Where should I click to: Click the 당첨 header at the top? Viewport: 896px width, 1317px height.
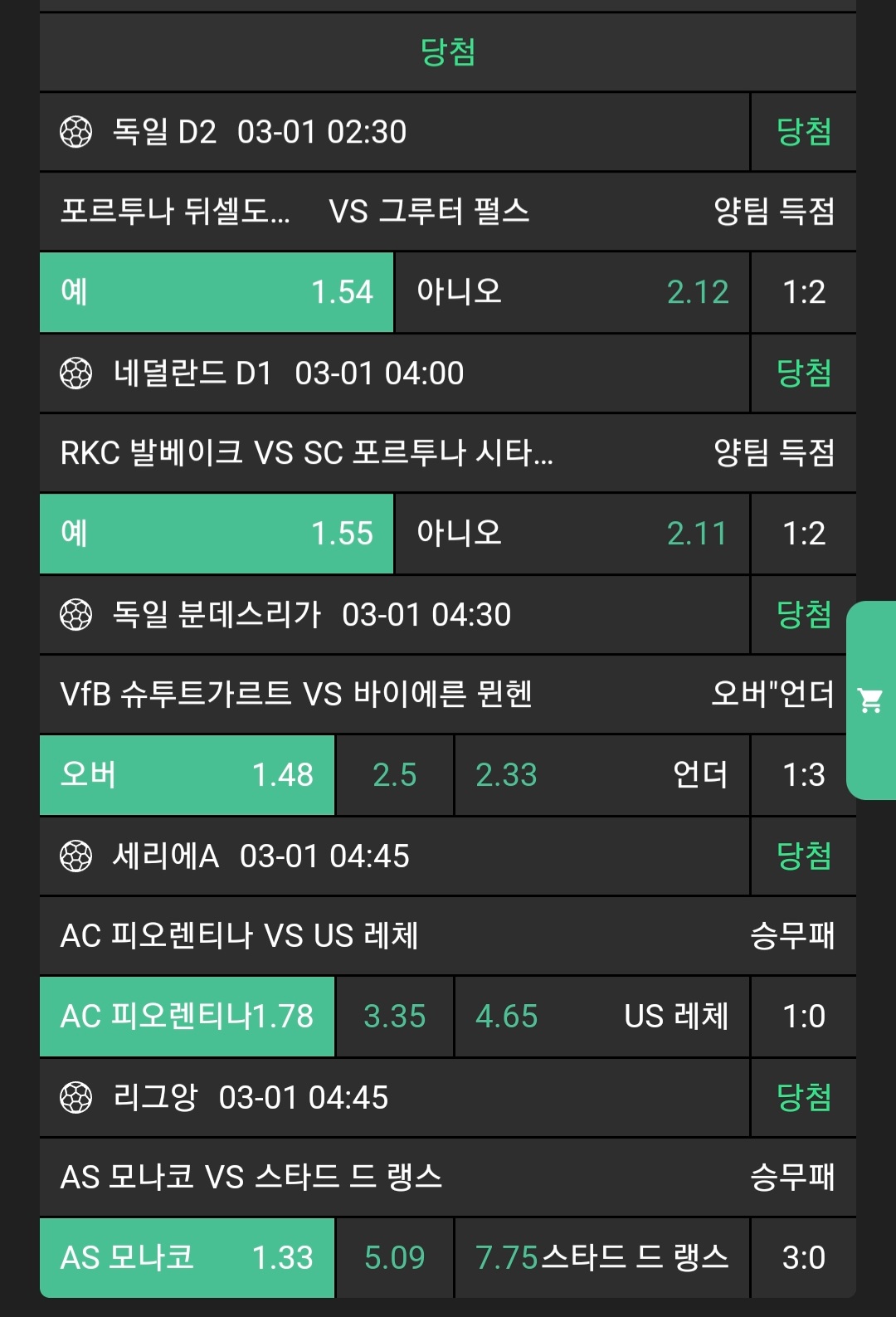pyautogui.click(x=448, y=52)
